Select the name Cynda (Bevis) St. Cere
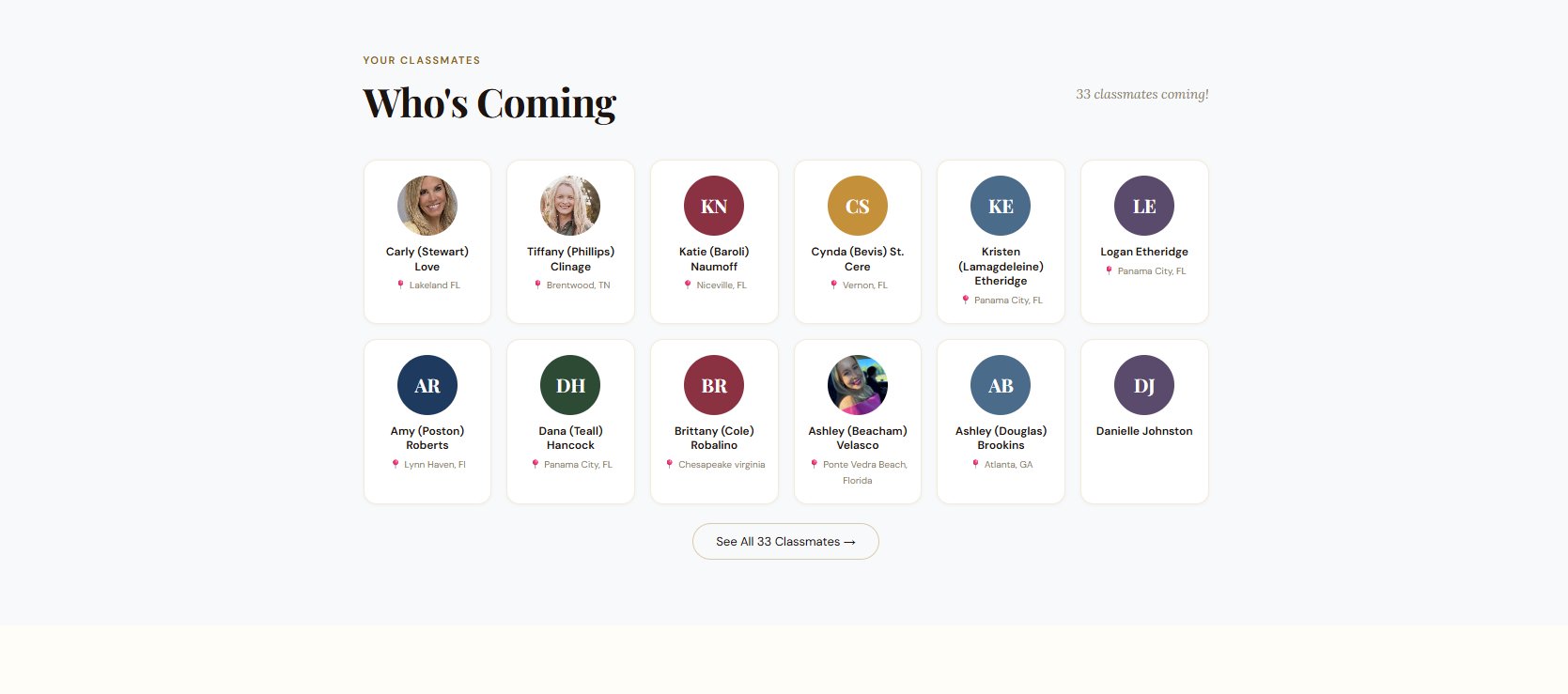Viewport: 1568px width, 694px height. pos(858,259)
